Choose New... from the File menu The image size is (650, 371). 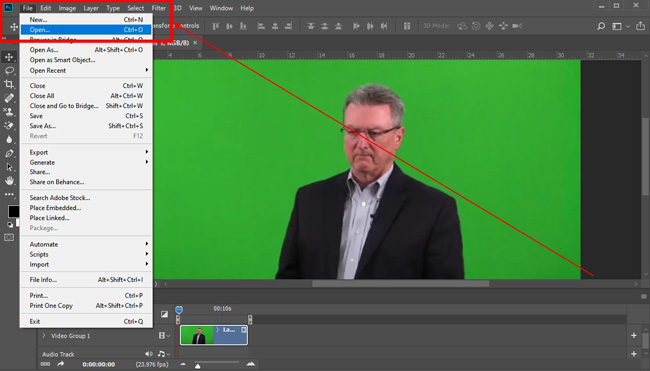pyautogui.click(x=86, y=19)
